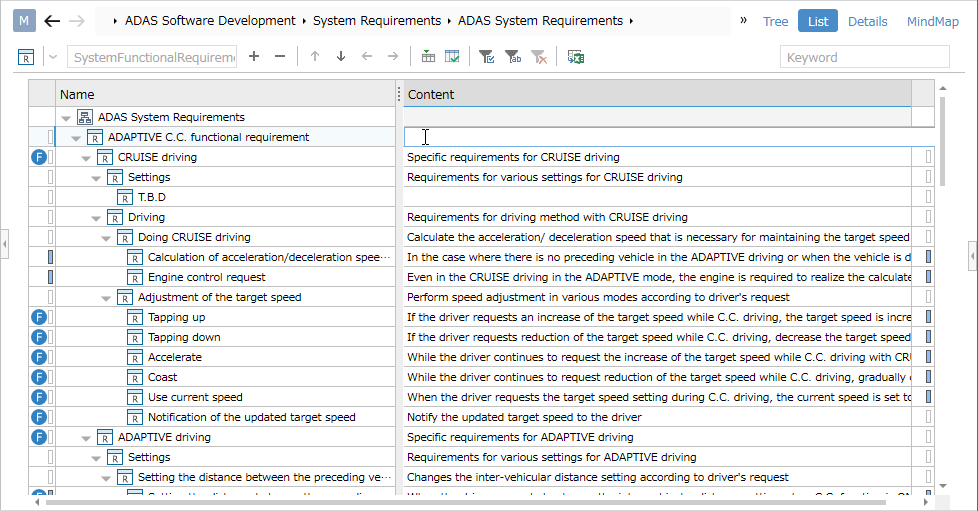
Task: Edit content cell of ADAPTIVE C.C. functional requirement
Action: [x=669, y=137]
